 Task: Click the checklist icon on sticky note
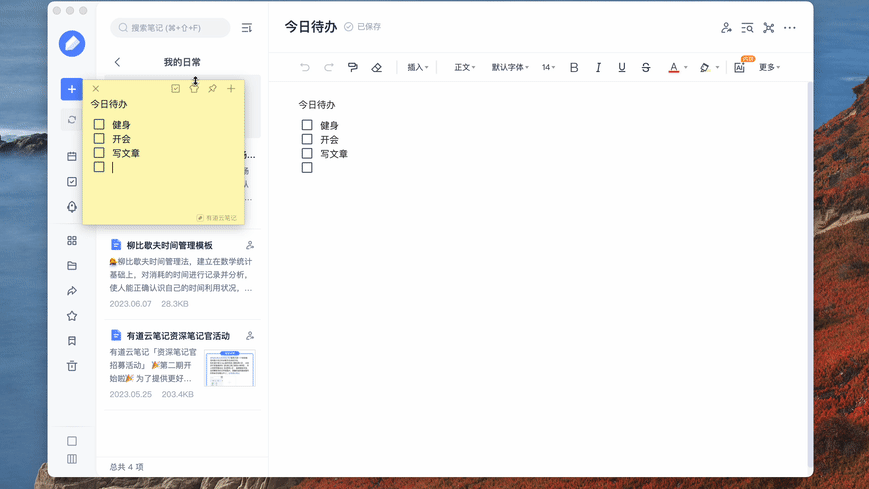(176, 89)
